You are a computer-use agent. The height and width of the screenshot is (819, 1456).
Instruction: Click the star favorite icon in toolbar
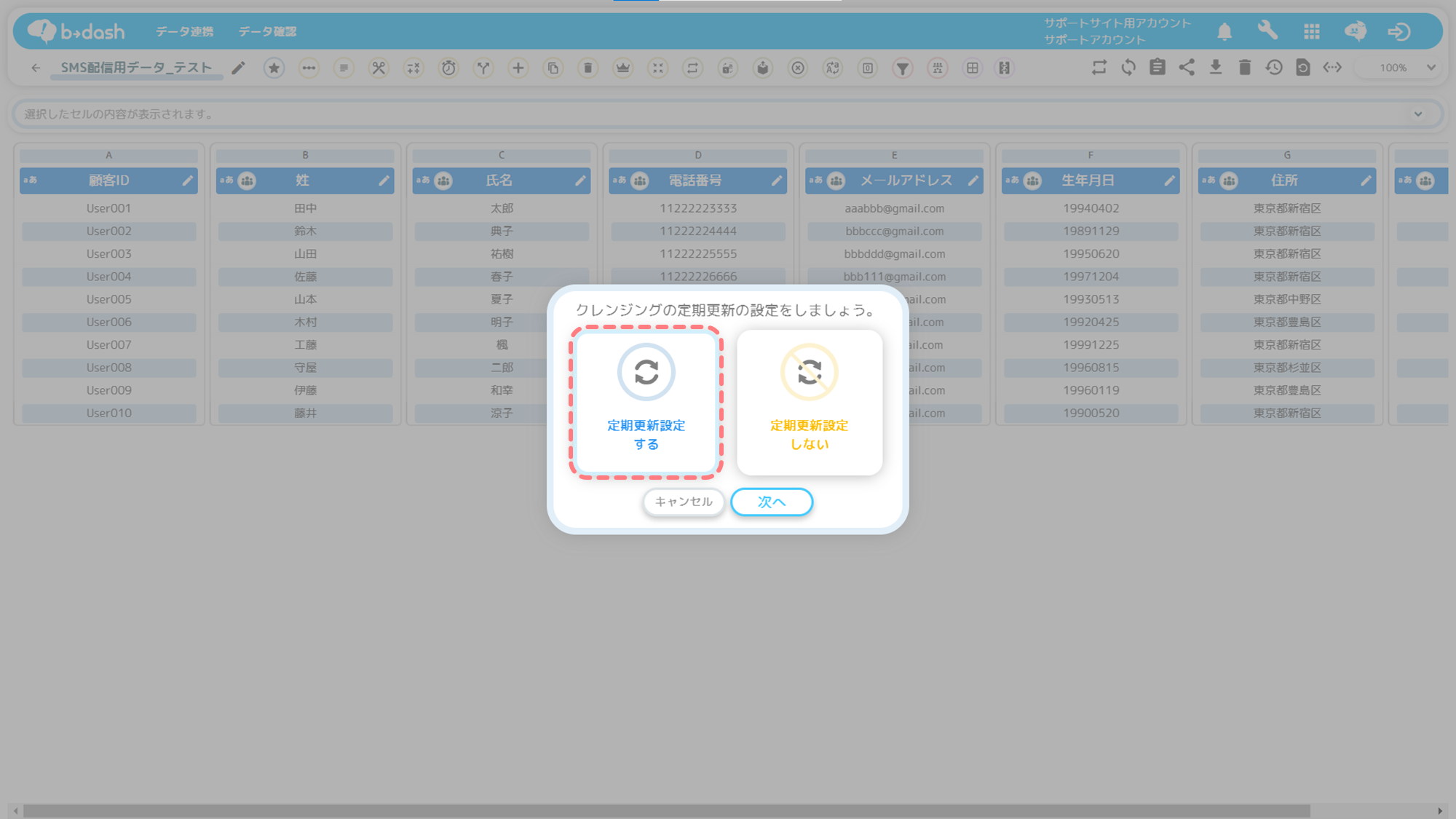click(x=274, y=68)
